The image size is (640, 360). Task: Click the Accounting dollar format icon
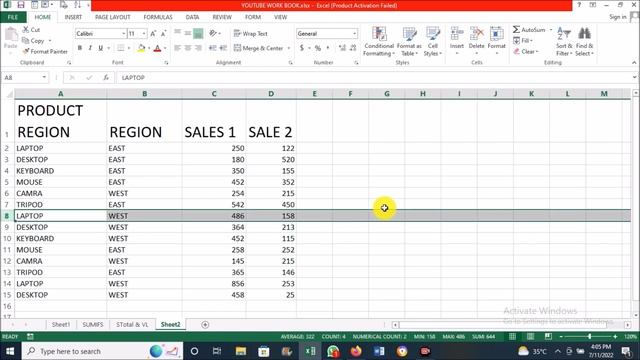[x=302, y=48]
